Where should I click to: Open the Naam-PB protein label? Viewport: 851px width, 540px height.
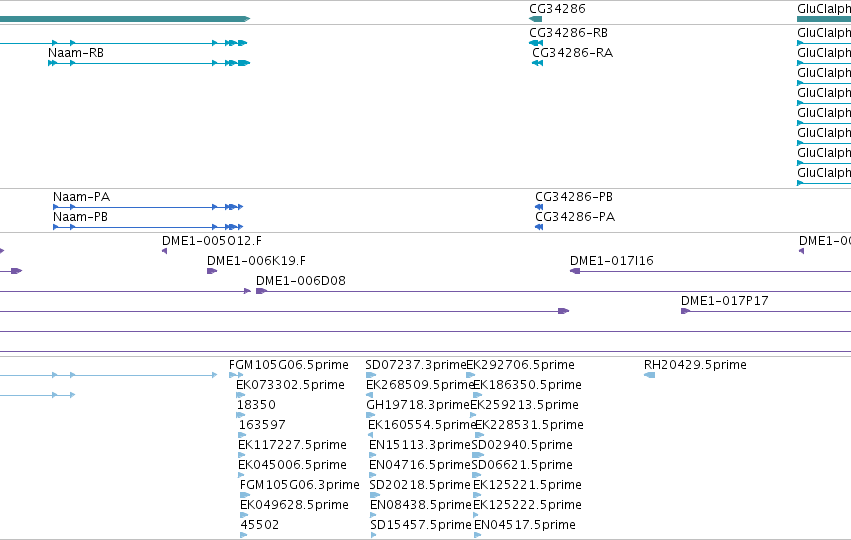(x=80, y=217)
